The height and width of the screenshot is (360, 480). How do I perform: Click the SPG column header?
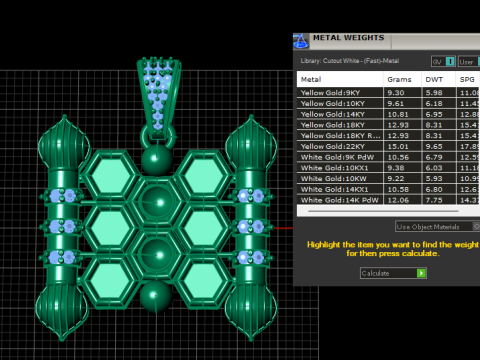point(468,79)
